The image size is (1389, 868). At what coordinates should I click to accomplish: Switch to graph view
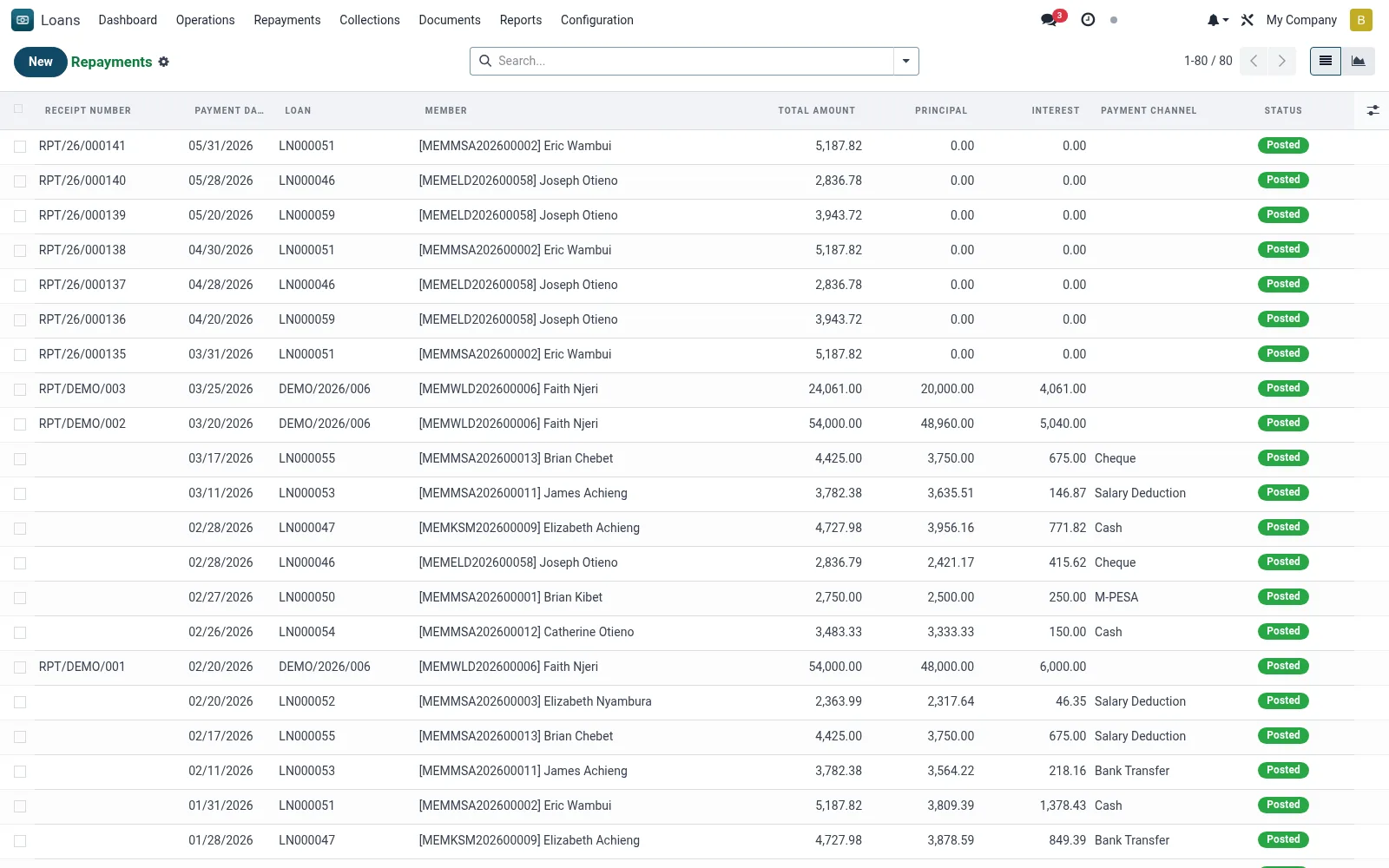coord(1359,61)
